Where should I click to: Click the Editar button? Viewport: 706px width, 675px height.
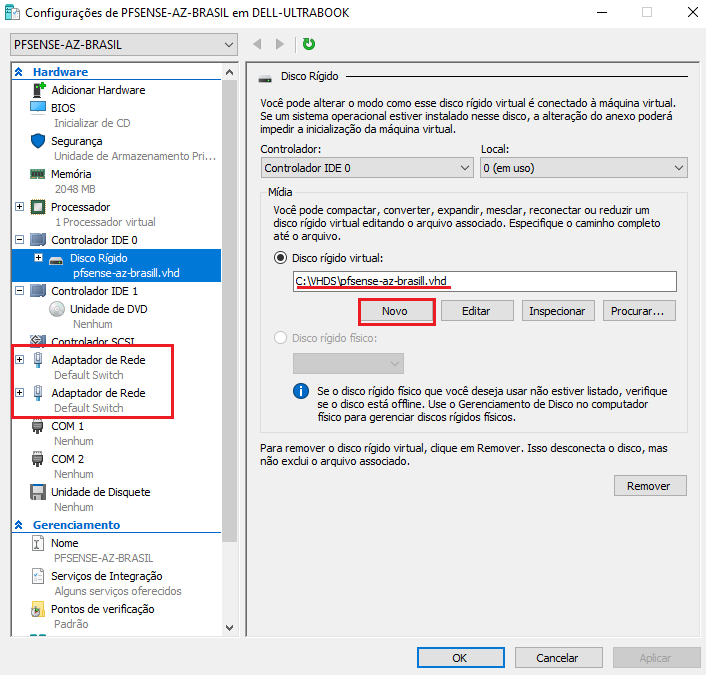[x=476, y=311]
